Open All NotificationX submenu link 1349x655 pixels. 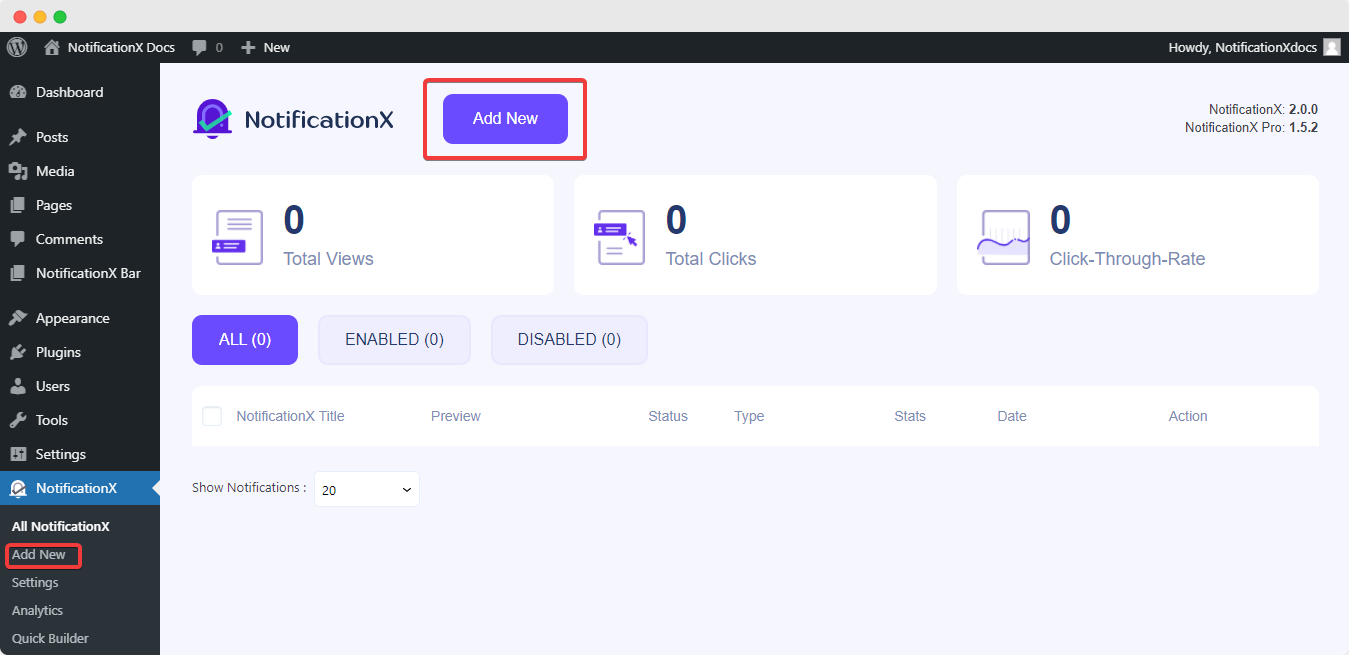click(x=61, y=526)
